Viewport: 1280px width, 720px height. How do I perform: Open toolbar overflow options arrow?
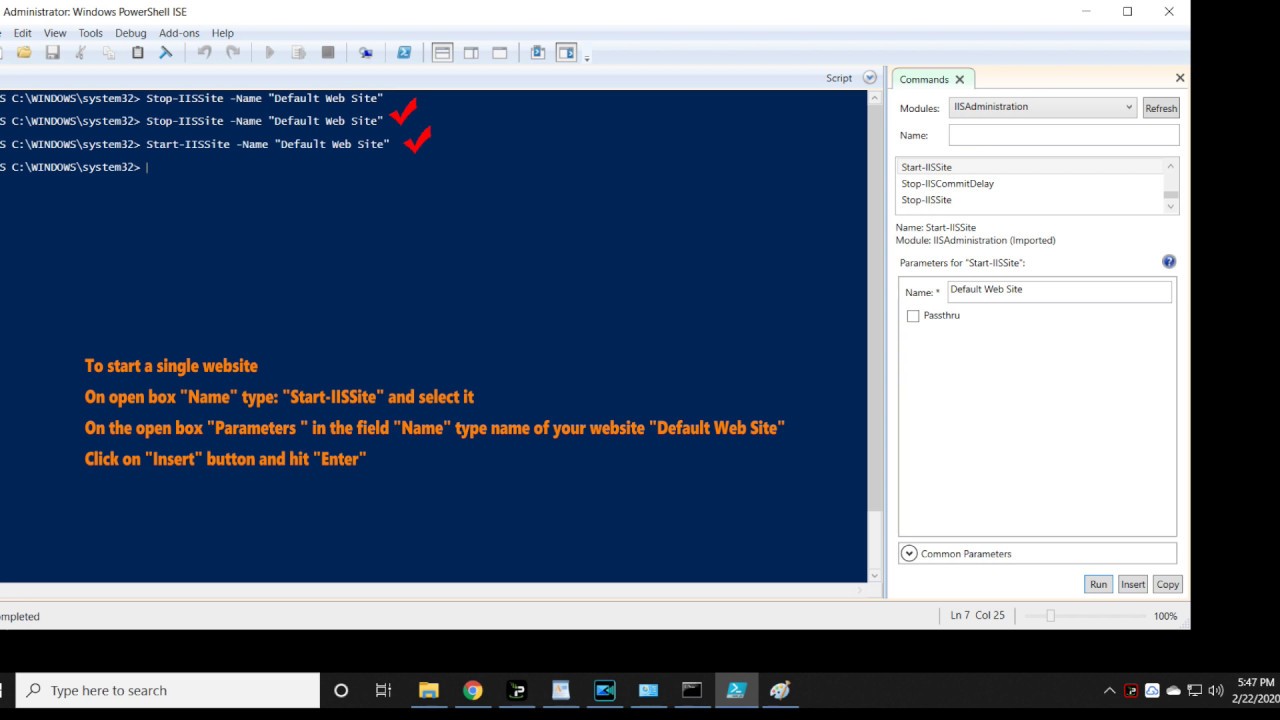tap(587, 57)
